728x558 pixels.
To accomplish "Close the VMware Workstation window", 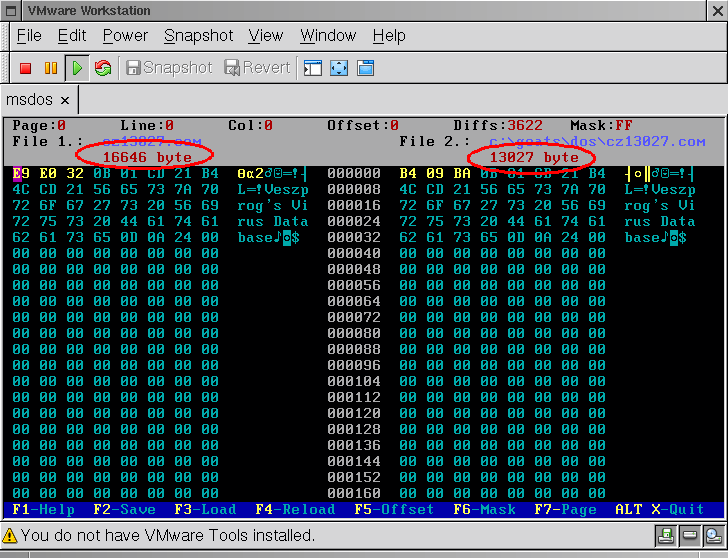I will click(x=718, y=11).
